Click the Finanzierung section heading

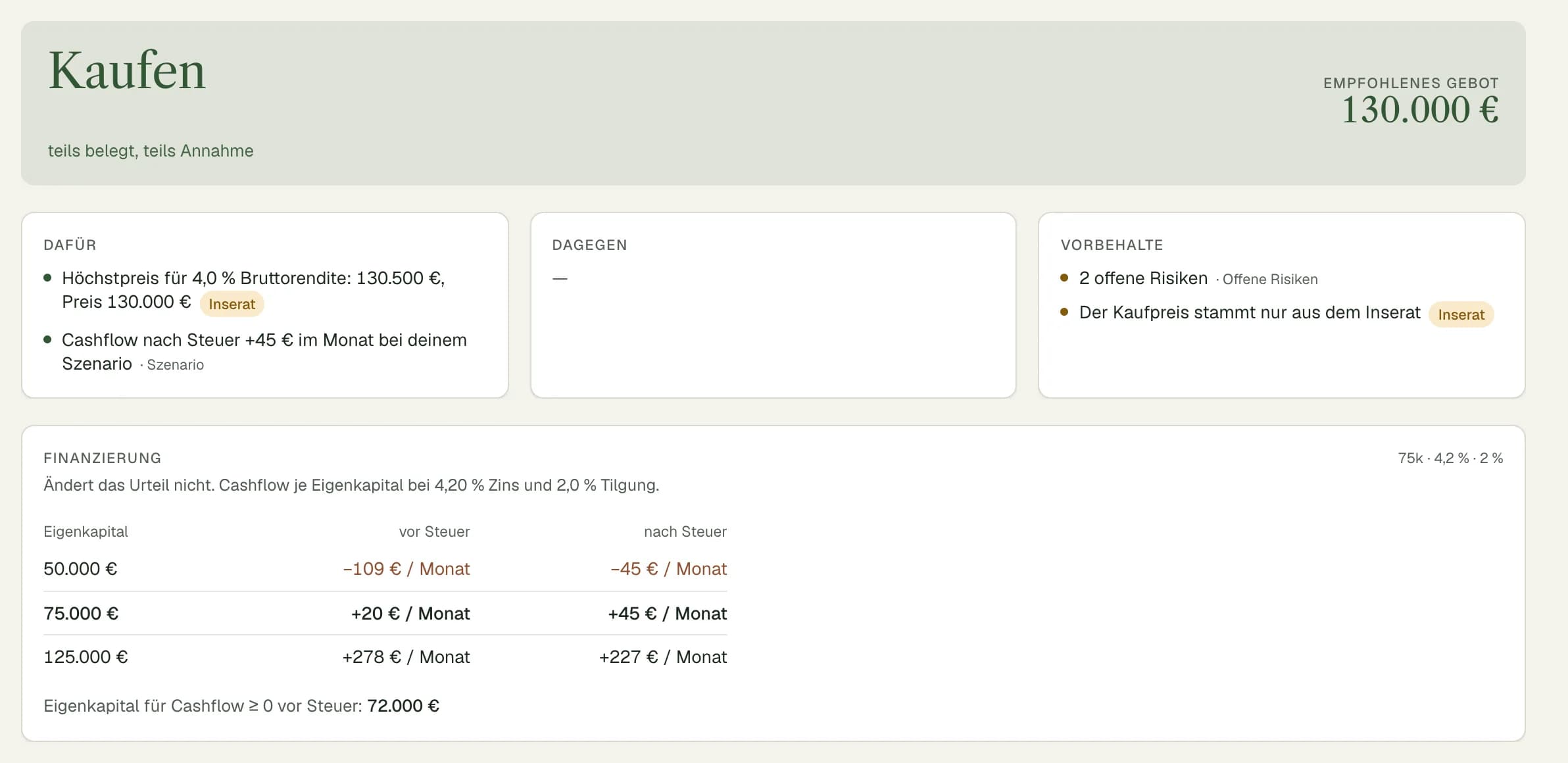pyautogui.click(x=103, y=458)
